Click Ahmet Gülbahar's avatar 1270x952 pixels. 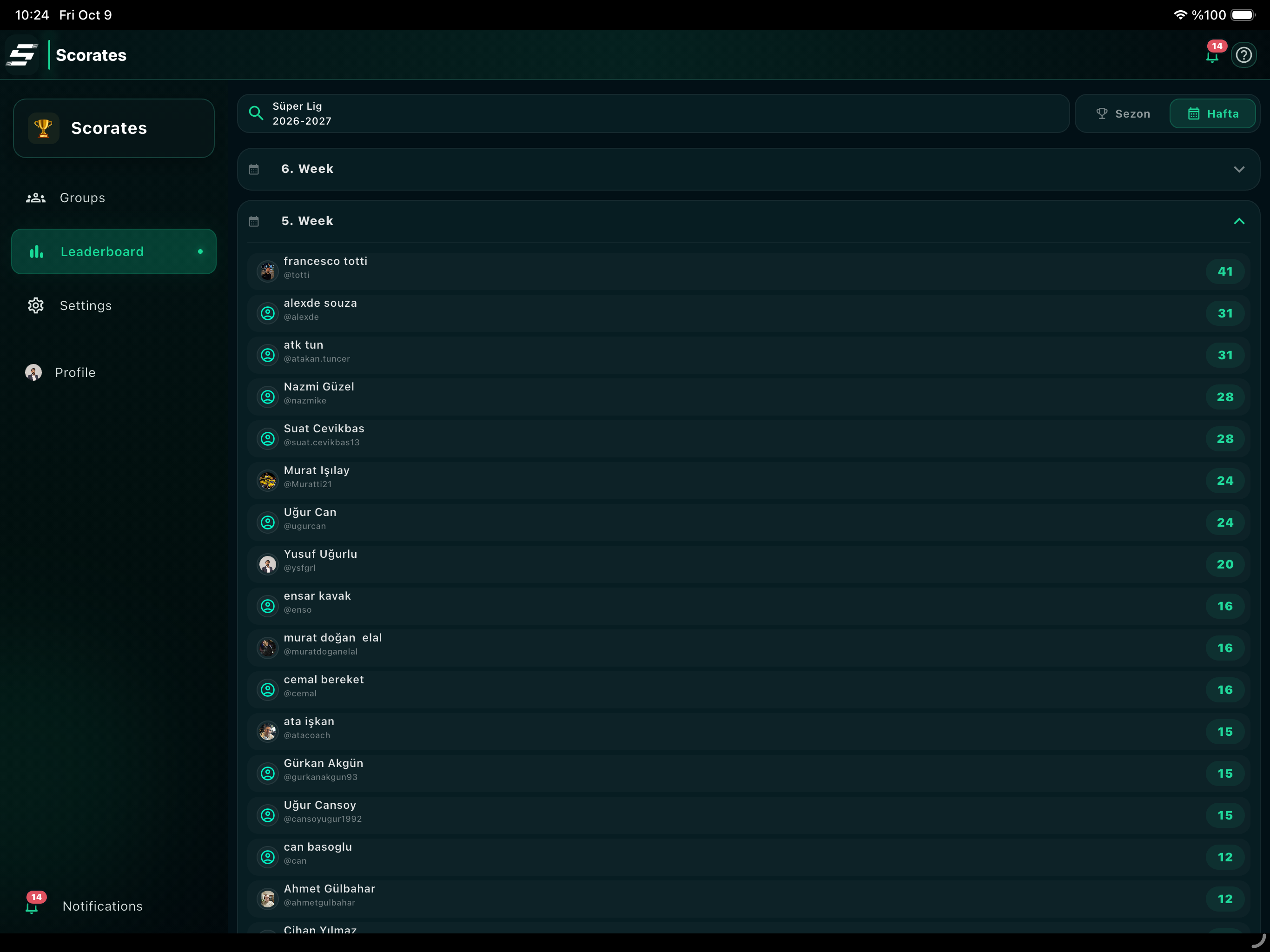click(268, 899)
